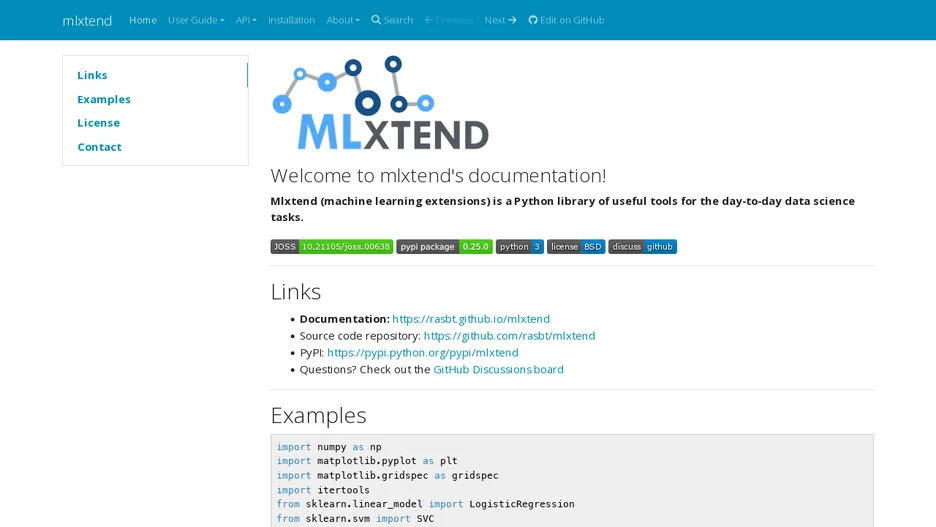Open the JOSS DOI badge
Screen dimensions: 936x527
pyautogui.click(x=332, y=246)
